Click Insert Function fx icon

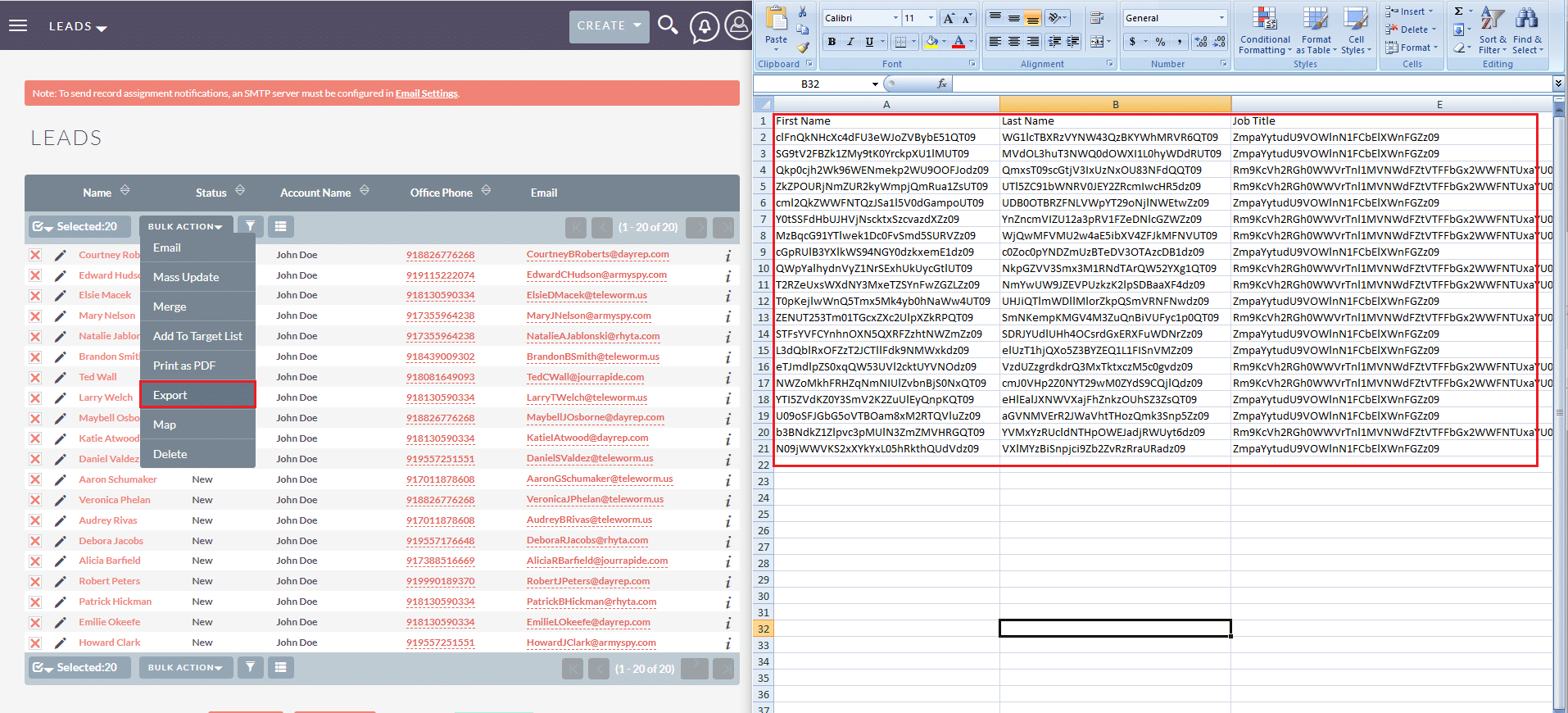(942, 84)
